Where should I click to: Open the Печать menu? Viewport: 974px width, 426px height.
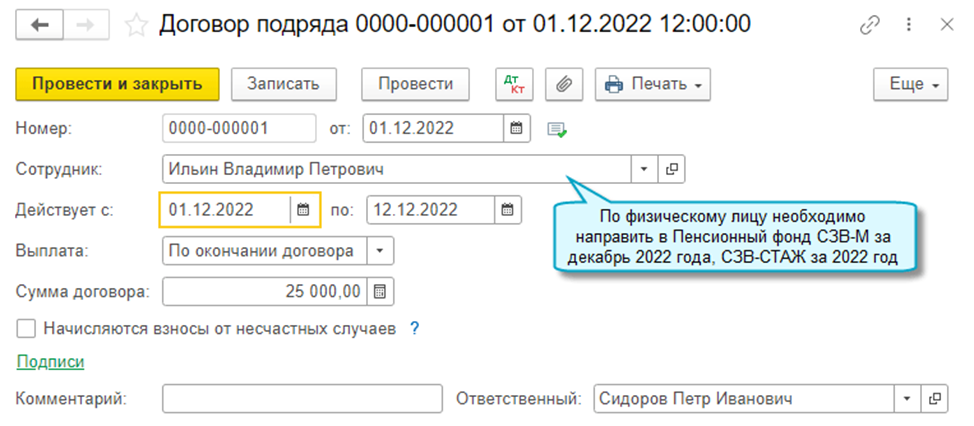pyautogui.click(x=652, y=84)
